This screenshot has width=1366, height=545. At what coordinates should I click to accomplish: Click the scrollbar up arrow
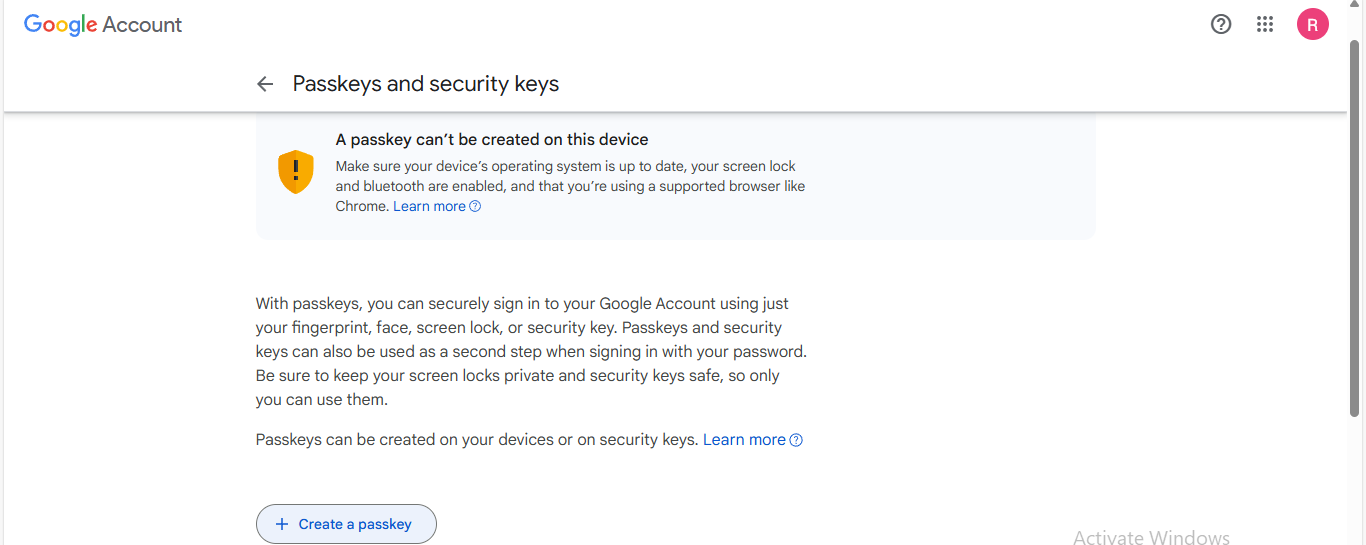pos(1355,5)
